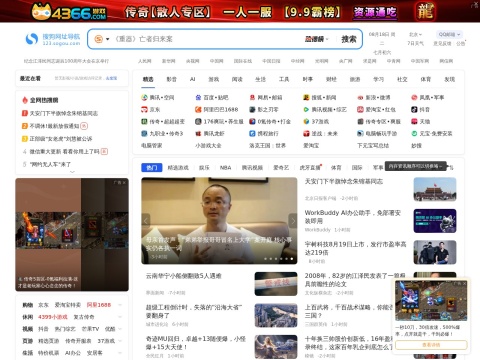Open the 人民网 link
This screenshot has height=360, width=480.
click(145, 61)
